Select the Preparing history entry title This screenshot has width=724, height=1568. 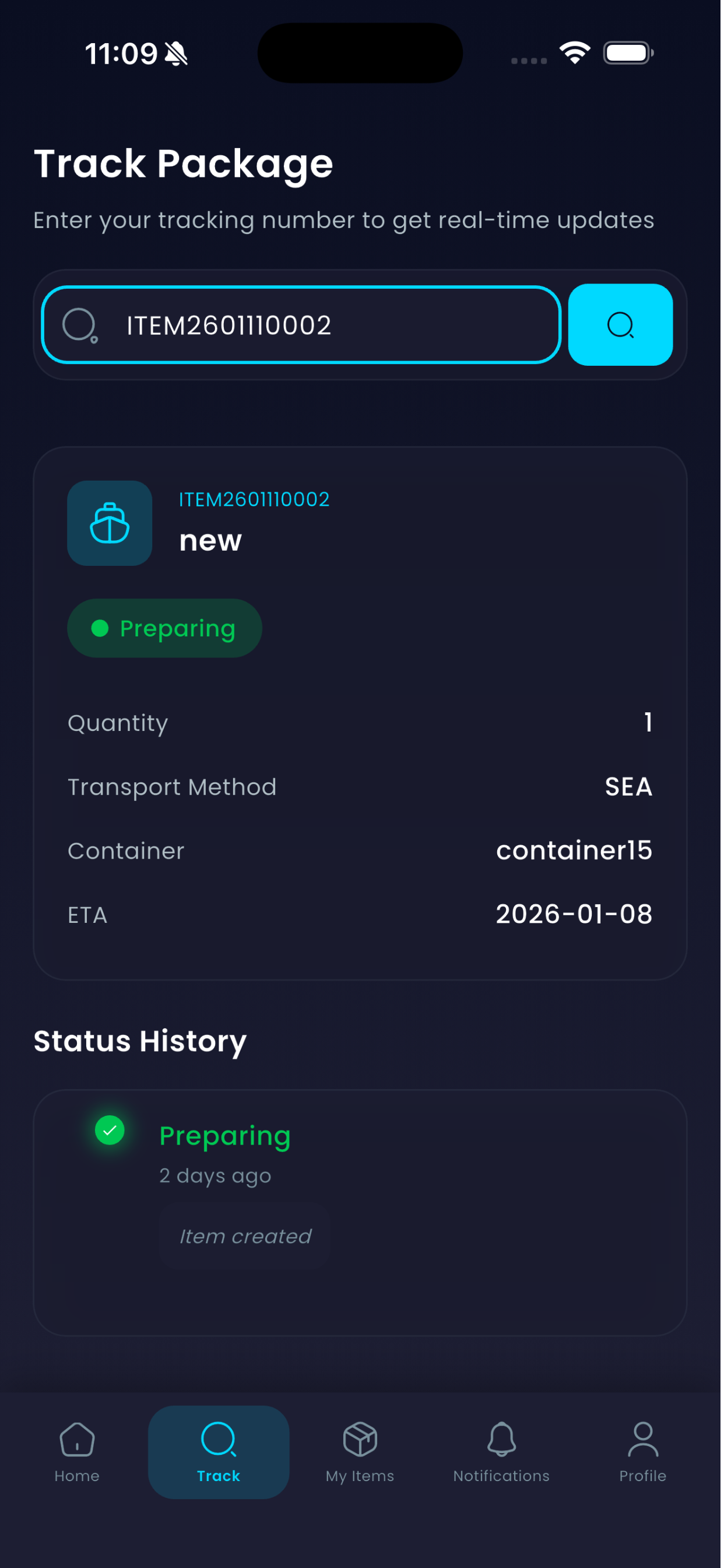pos(225,1136)
